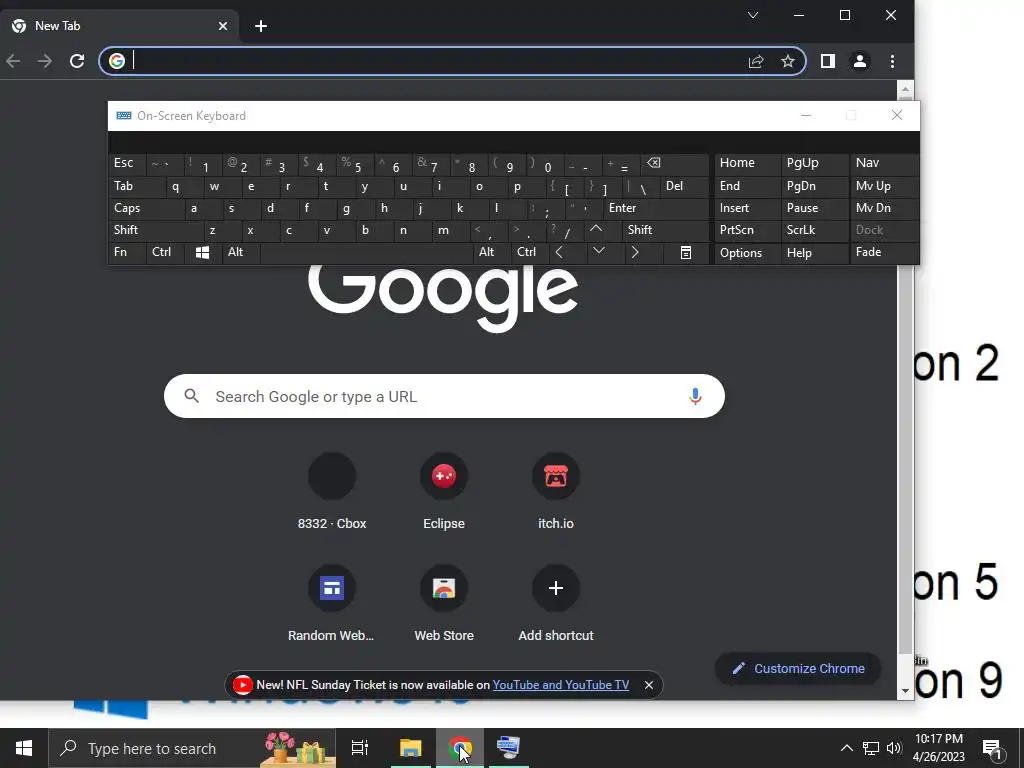Image resolution: width=1024 pixels, height=768 pixels.
Task: Show hidden system tray icons chevron
Action: [846, 748]
